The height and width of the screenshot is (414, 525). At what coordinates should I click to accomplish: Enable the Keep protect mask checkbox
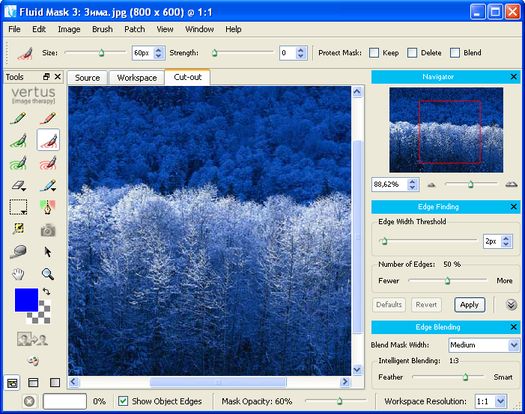click(x=374, y=53)
